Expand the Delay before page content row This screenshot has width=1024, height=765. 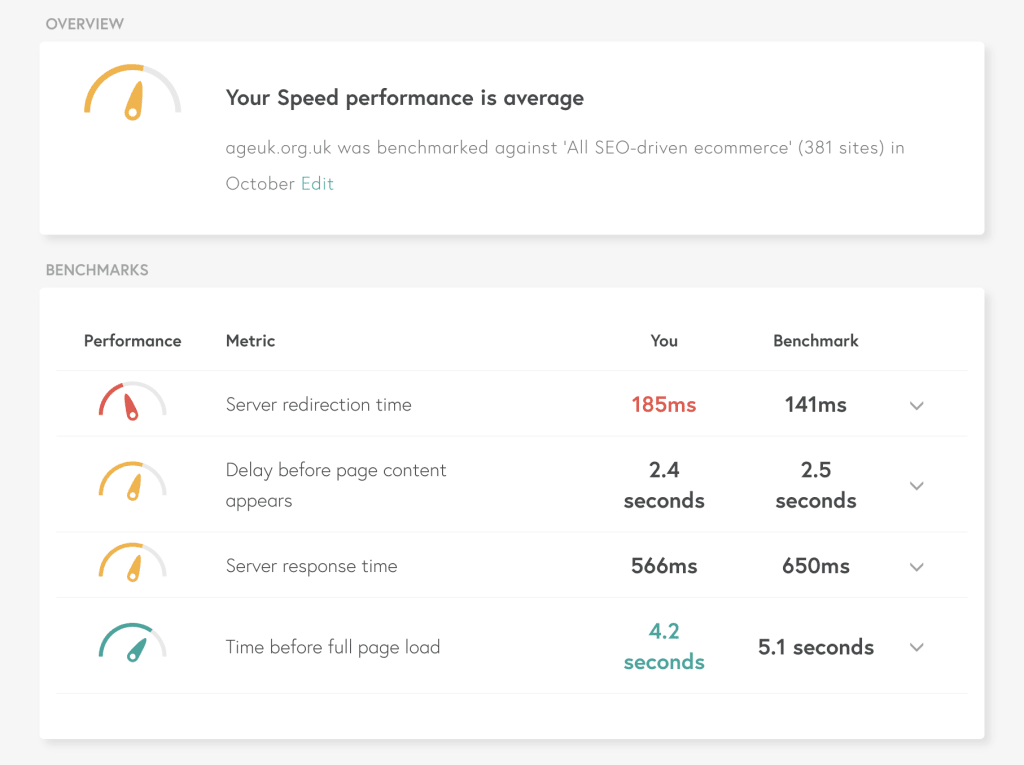pos(917,486)
